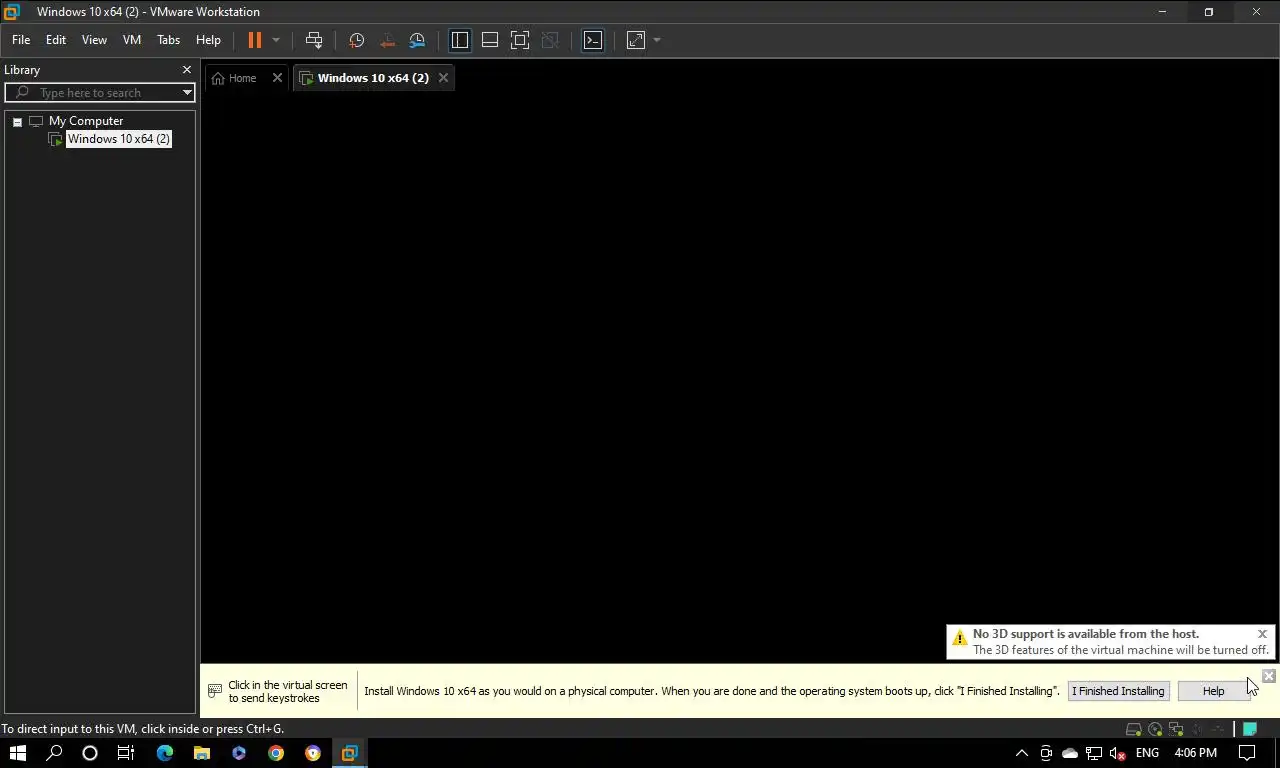Open the stretch mode dropdown arrow
This screenshot has width=1280, height=768.
(657, 40)
